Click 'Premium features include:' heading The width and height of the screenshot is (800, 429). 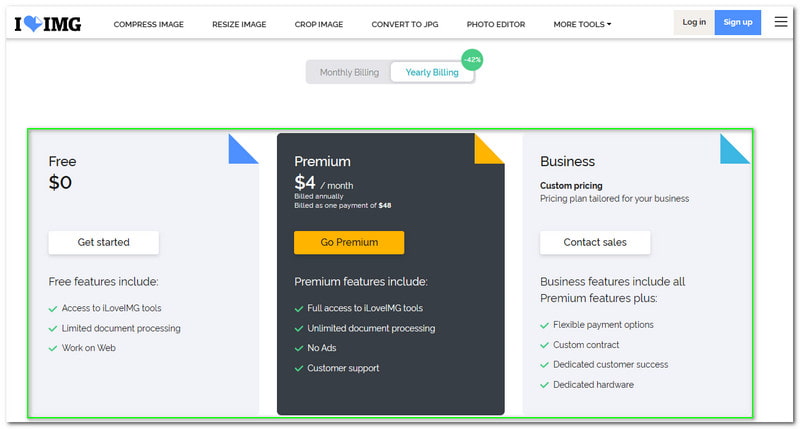click(361, 282)
